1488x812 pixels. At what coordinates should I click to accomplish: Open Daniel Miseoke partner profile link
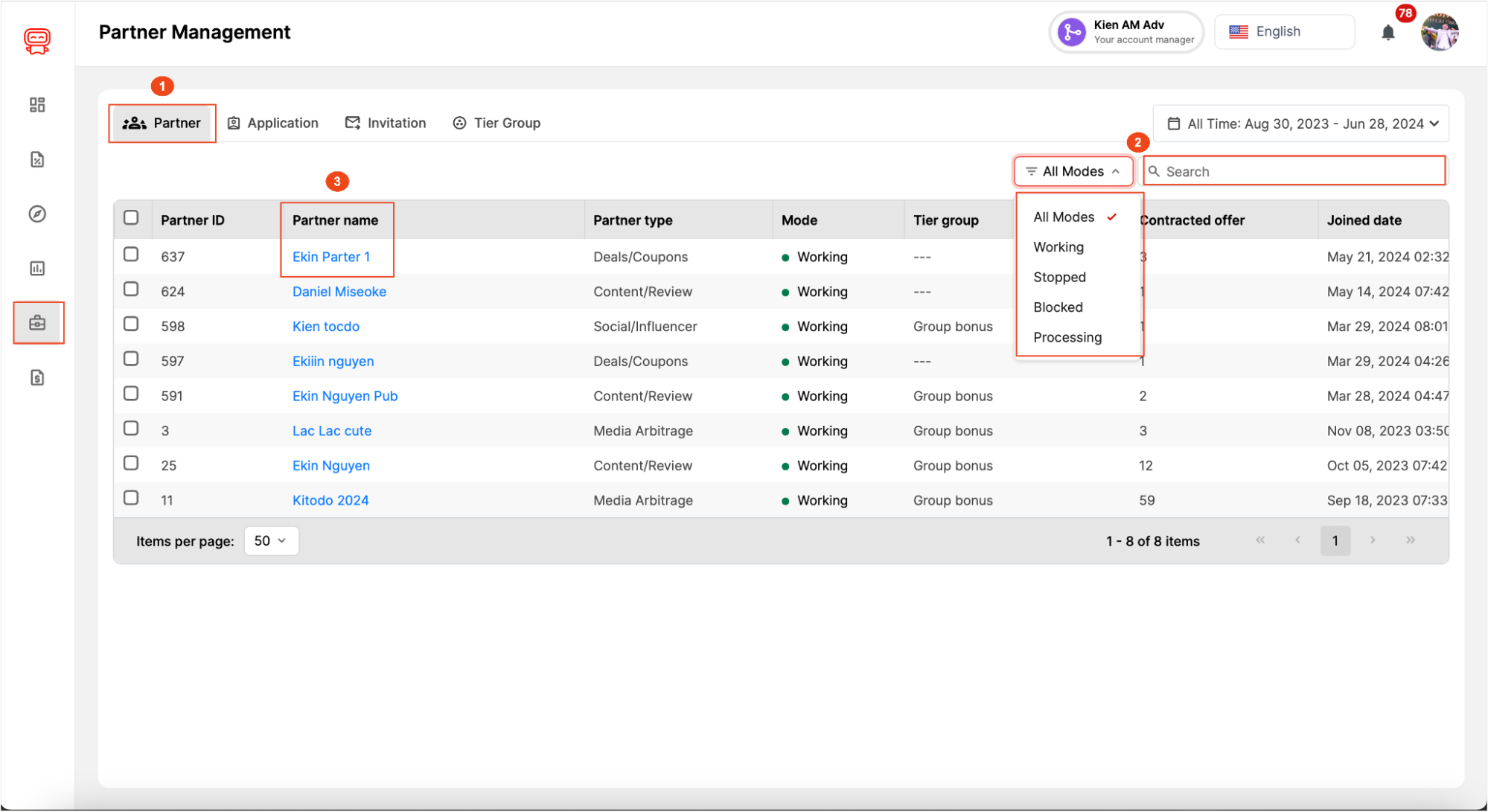[339, 291]
